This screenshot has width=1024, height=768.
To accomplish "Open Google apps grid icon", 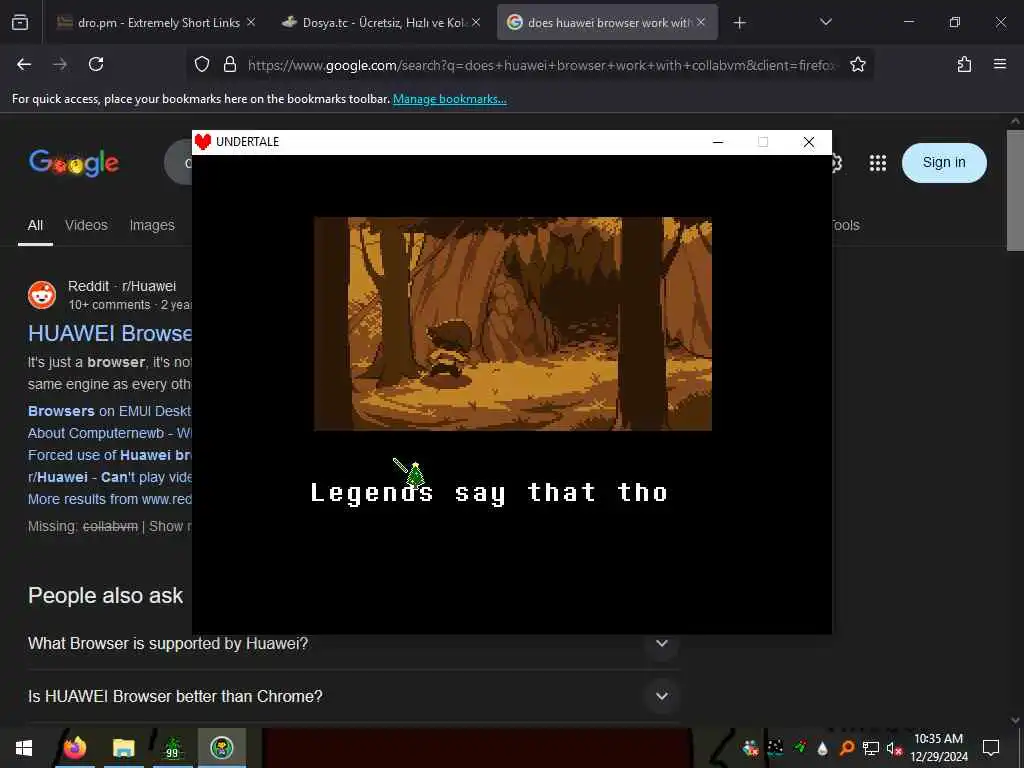I will pyautogui.click(x=878, y=163).
